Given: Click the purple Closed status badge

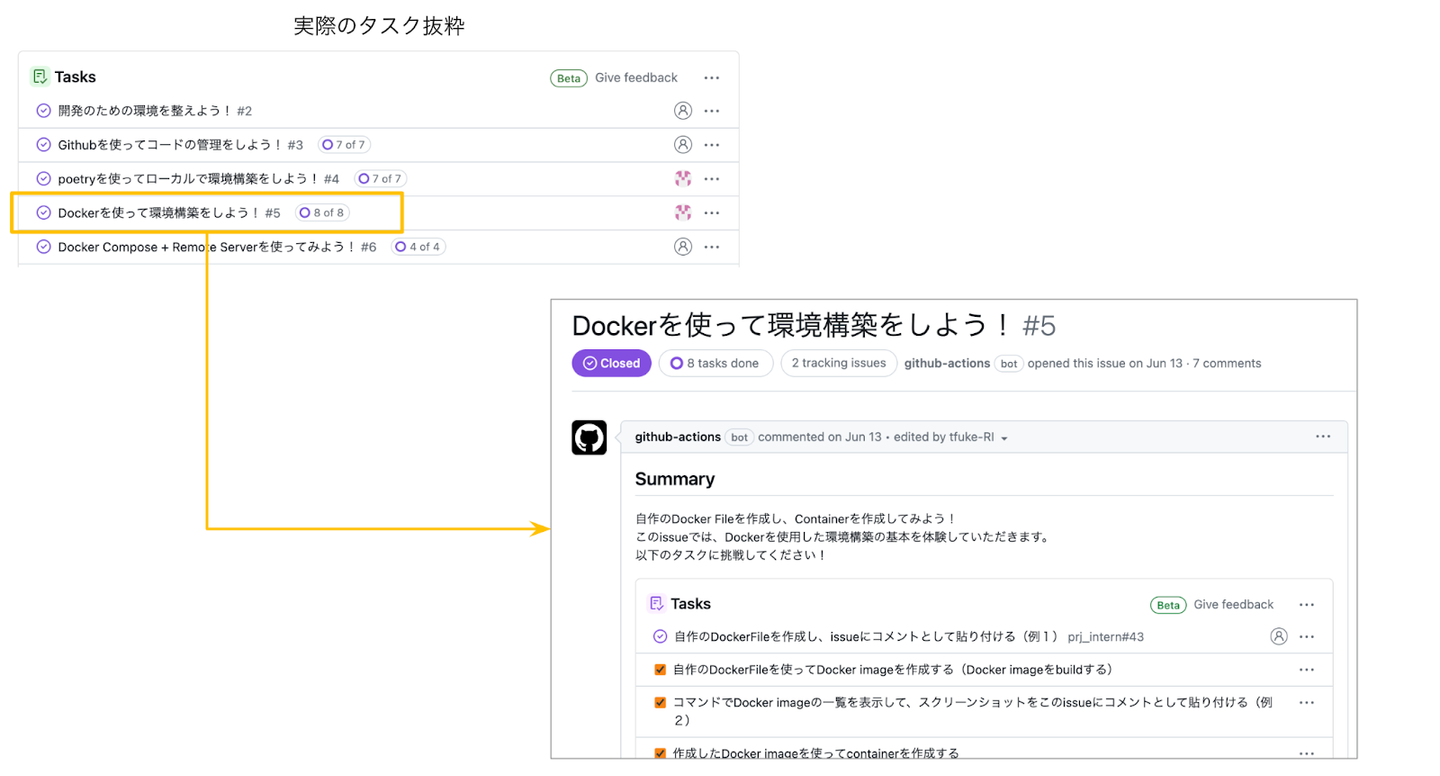Looking at the screenshot, I should [612, 363].
